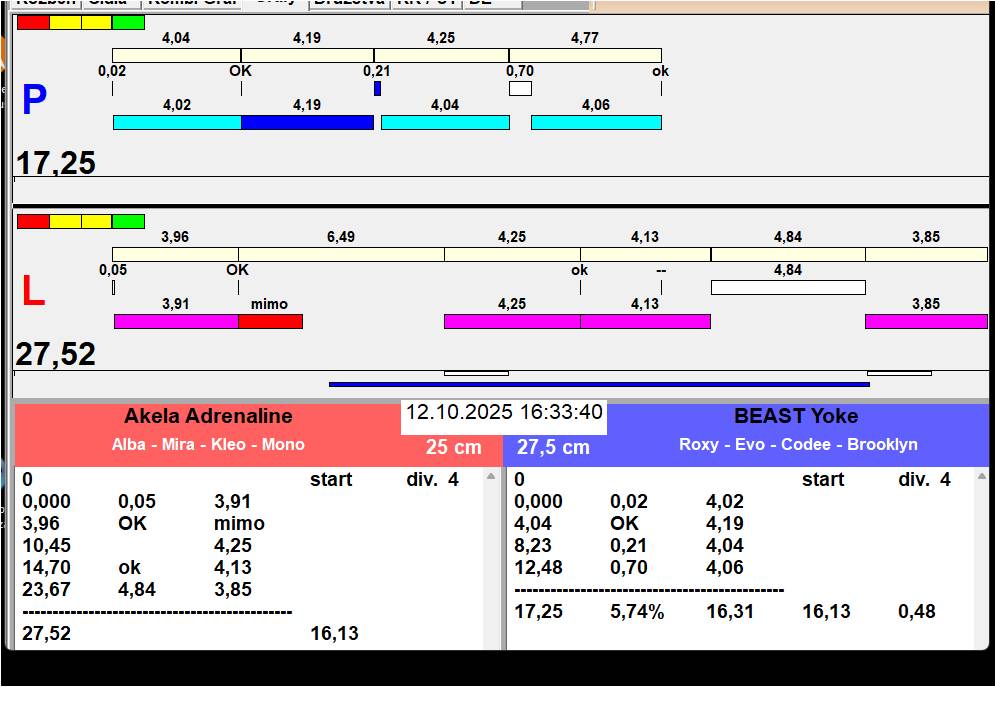
Task: Click the white 0,70 box in lane P
Action: (x=520, y=88)
